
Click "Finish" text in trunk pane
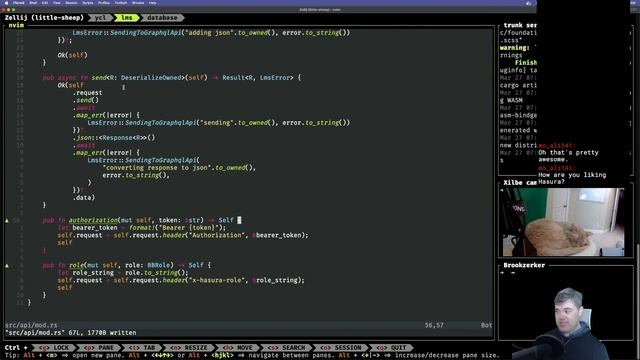tap(526, 62)
